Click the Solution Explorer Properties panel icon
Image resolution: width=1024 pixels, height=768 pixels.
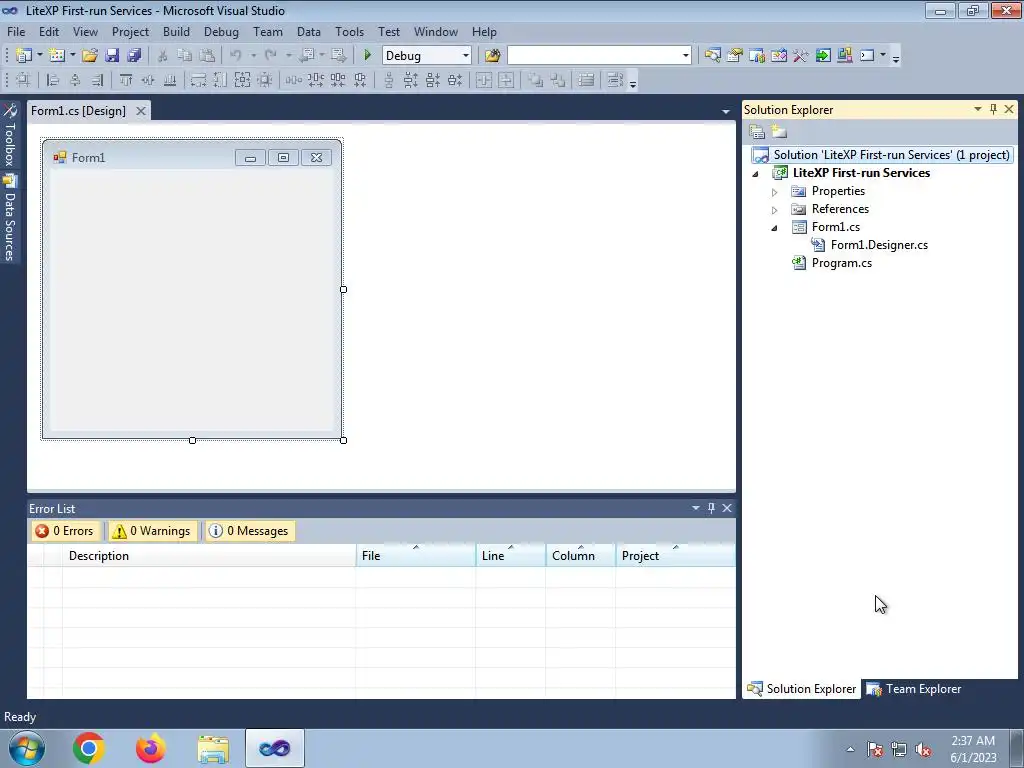[x=757, y=132]
